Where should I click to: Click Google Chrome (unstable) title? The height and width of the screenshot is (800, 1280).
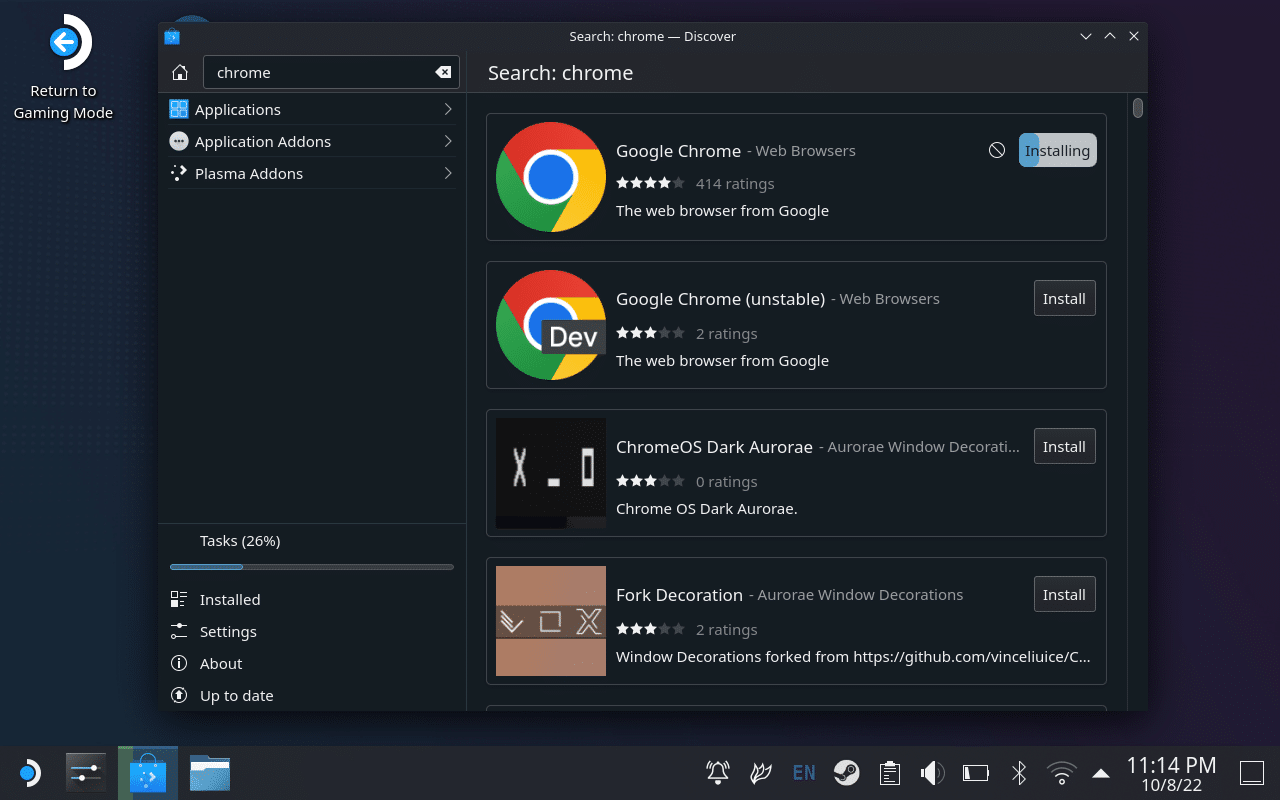point(720,299)
